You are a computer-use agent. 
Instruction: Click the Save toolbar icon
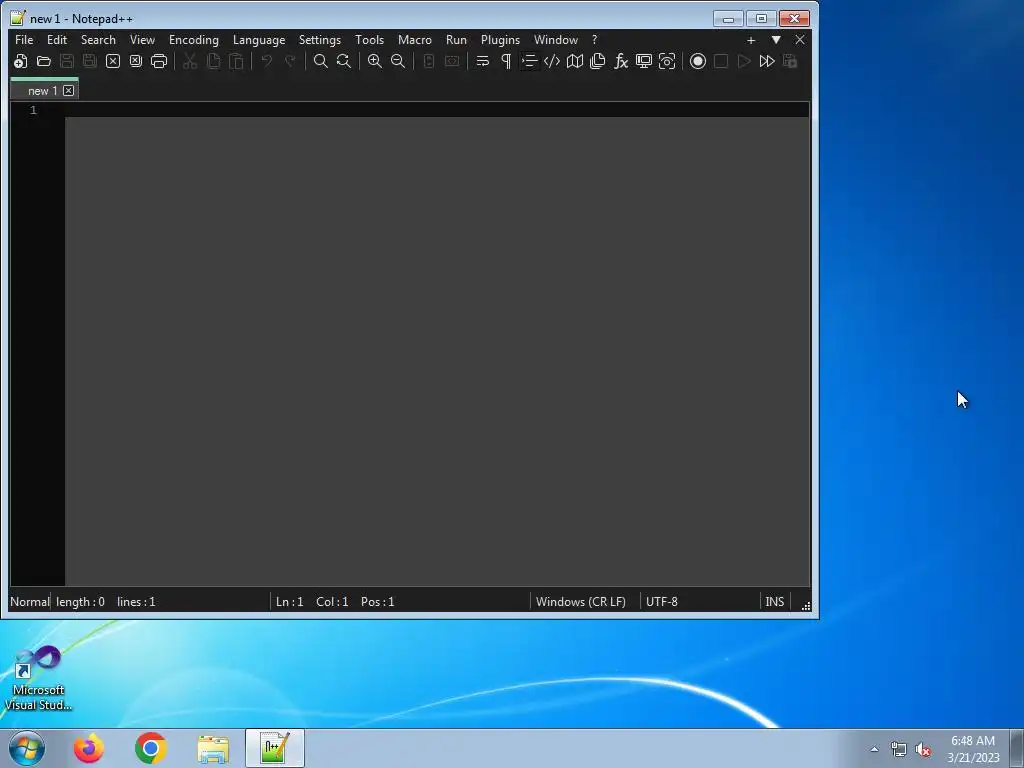pos(67,61)
